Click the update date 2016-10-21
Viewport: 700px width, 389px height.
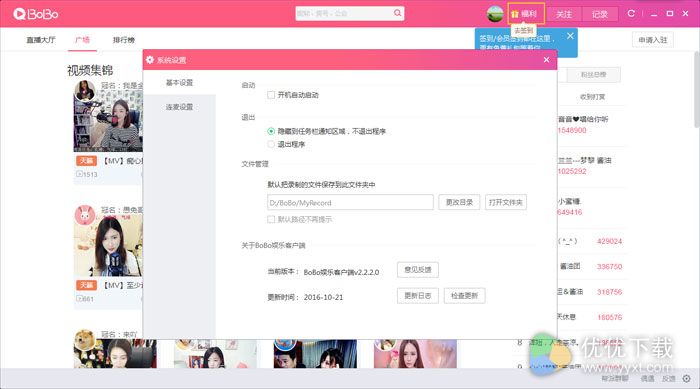pyautogui.click(x=323, y=297)
